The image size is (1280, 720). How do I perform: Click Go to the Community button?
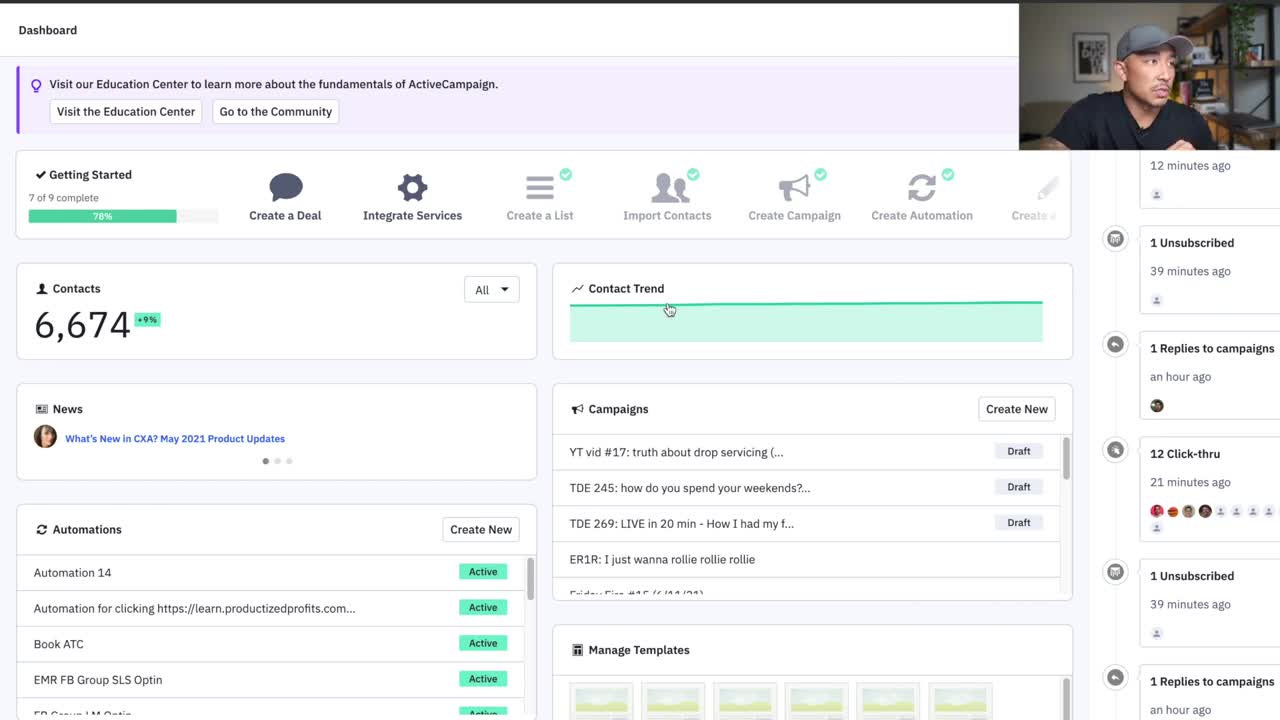276,112
